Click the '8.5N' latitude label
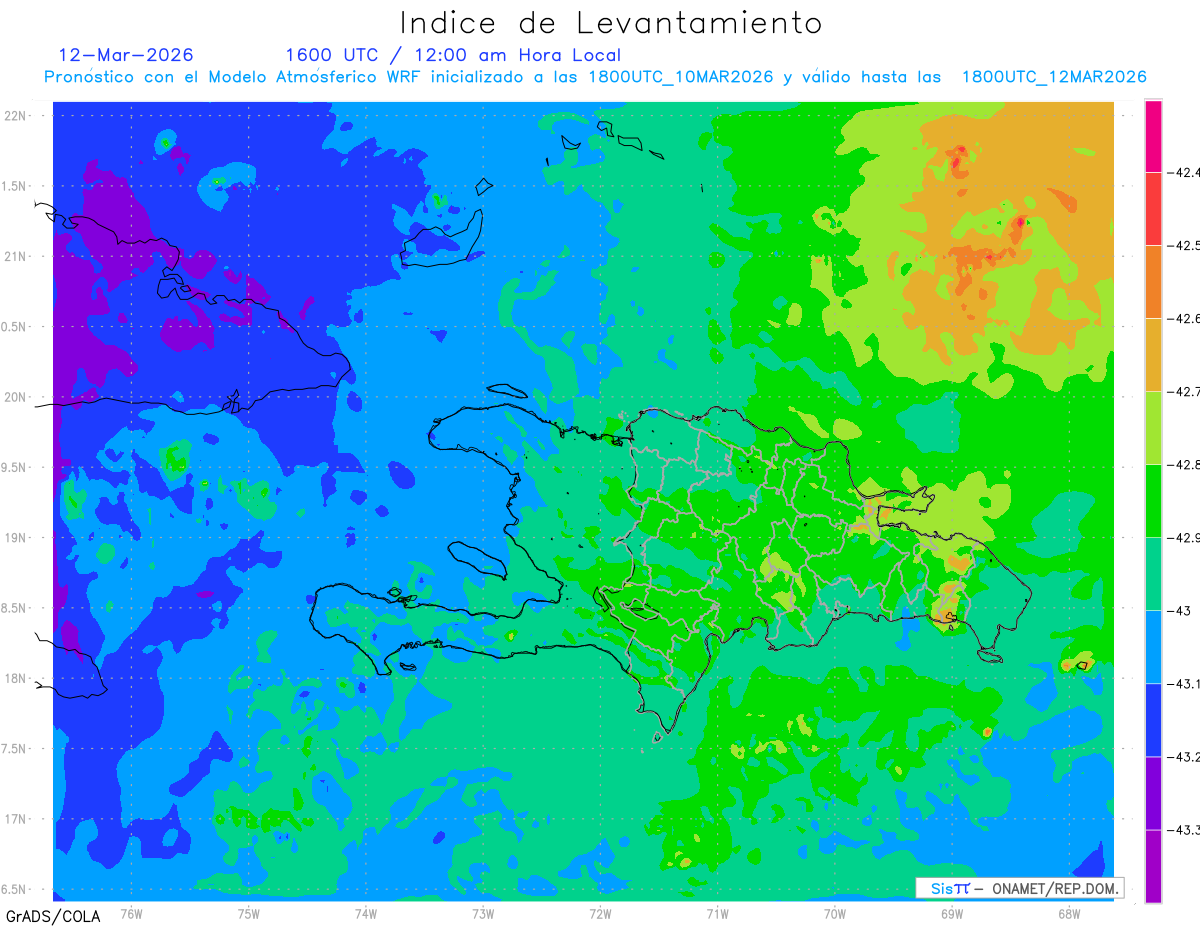Viewport: 1200px width, 927px height. (14, 608)
